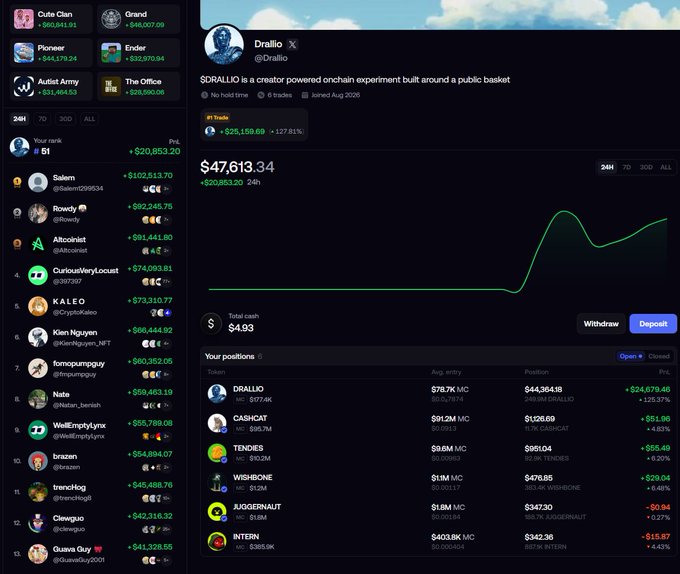Click Rowdy's avatar in leaderboard
This screenshot has height=574, width=680.
tap(38, 213)
